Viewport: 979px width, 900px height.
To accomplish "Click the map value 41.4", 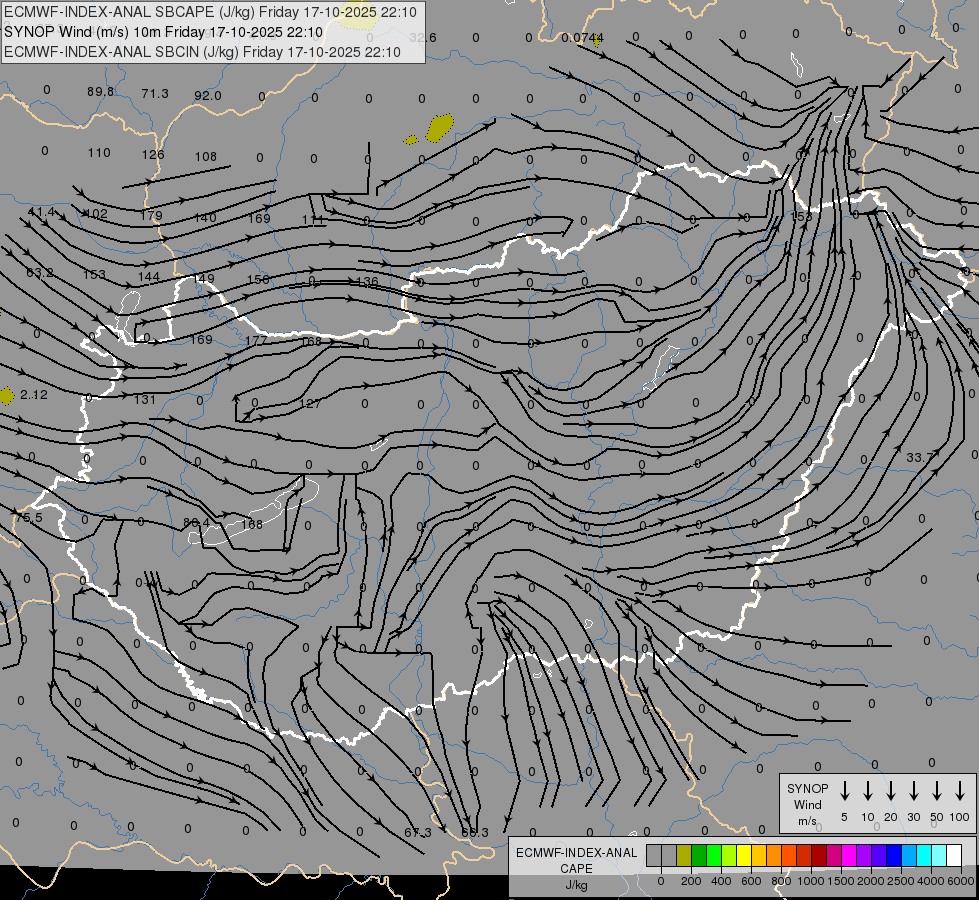I will click(x=41, y=212).
